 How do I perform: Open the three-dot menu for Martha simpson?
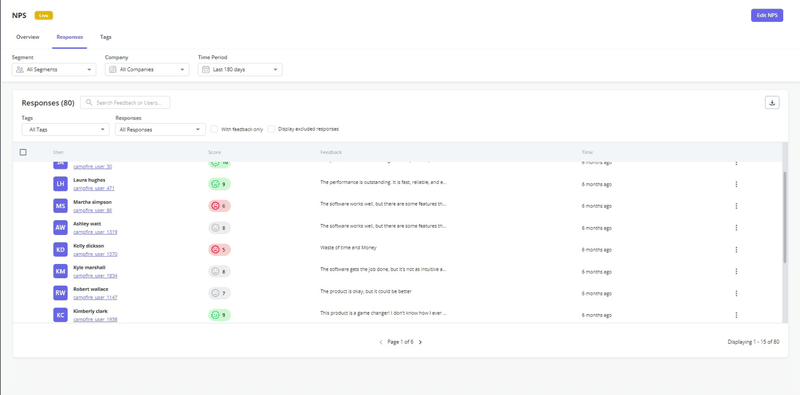(736, 206)
